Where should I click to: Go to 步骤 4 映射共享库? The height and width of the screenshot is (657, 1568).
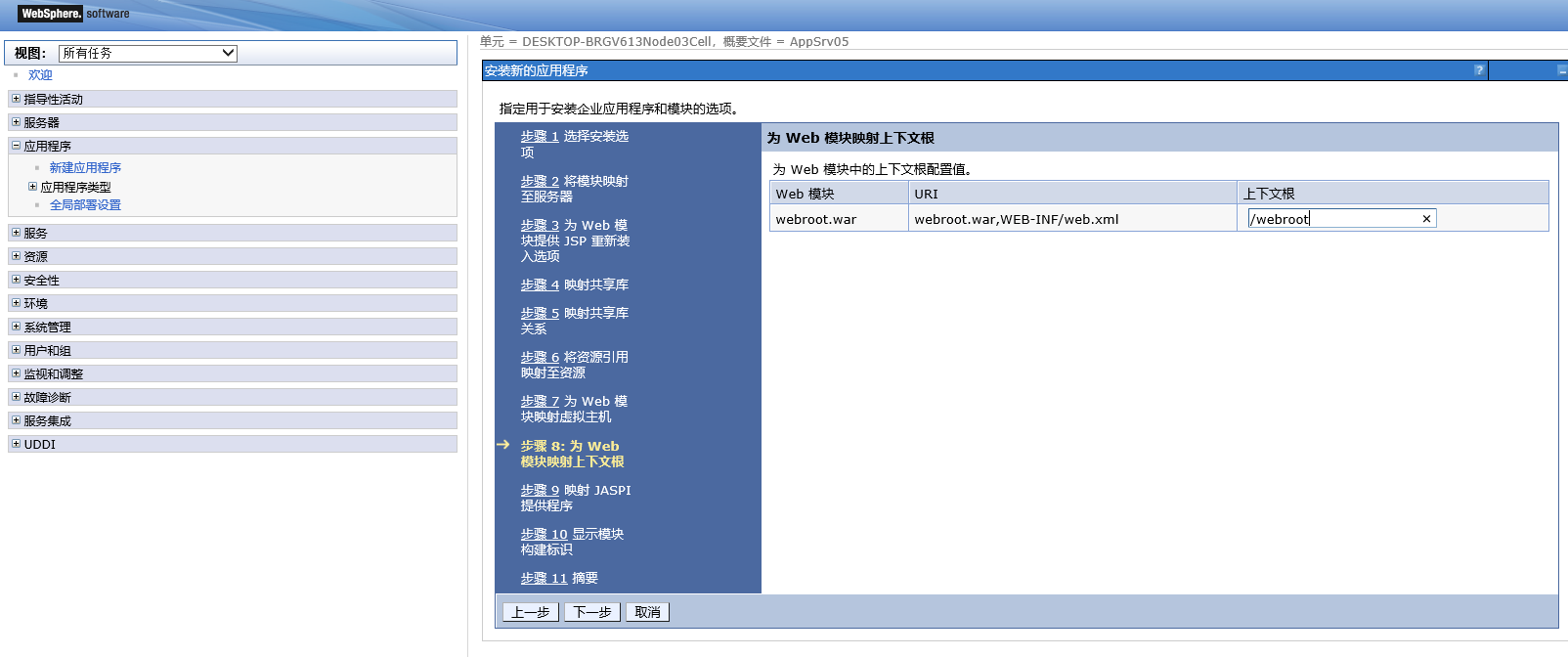(x=540, y=285)
